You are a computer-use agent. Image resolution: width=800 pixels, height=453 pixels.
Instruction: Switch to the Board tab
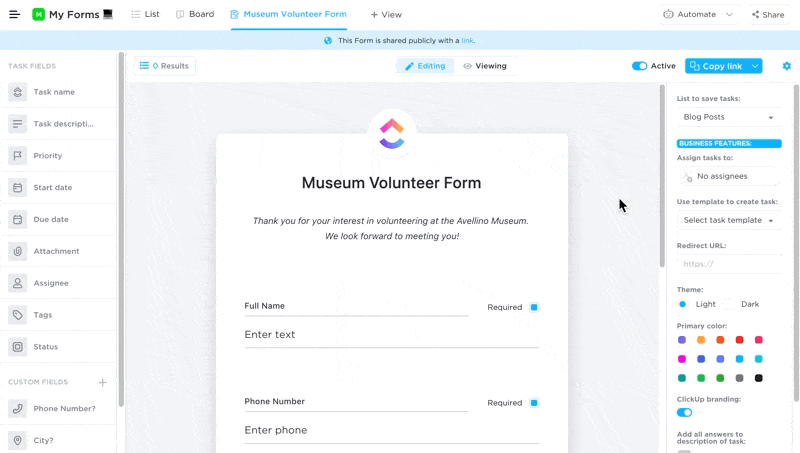[195, 15]
